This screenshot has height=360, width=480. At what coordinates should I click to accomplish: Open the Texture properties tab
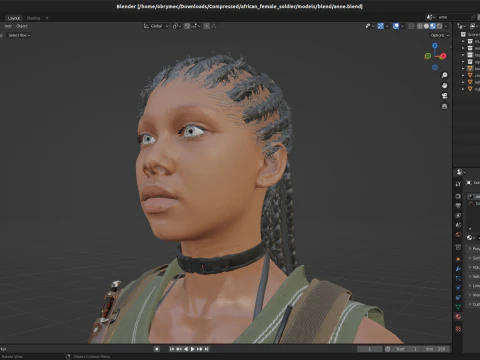[x=458, y=329]
